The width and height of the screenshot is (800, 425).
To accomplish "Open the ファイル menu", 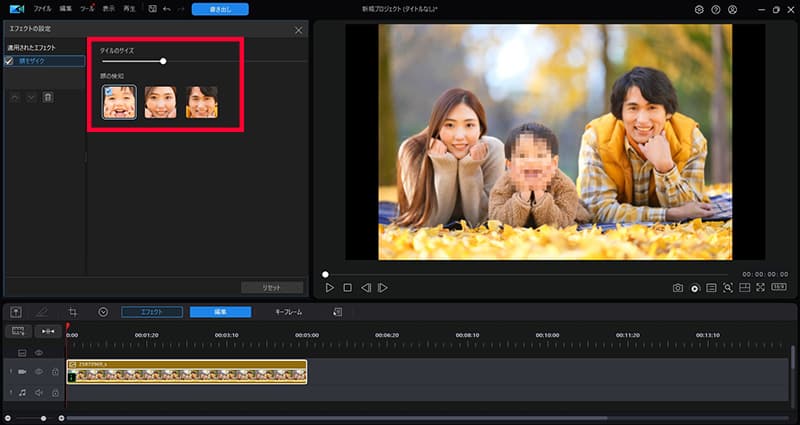I will pos(43,9).
